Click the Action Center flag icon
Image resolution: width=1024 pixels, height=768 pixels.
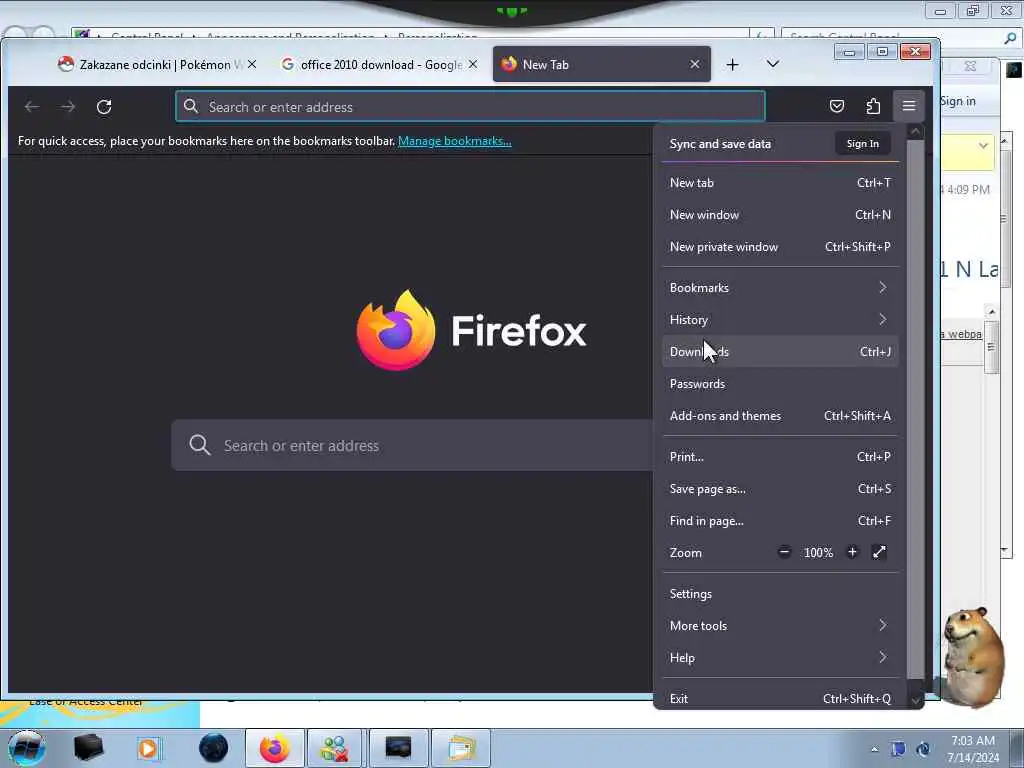click(x=898, y=749)
